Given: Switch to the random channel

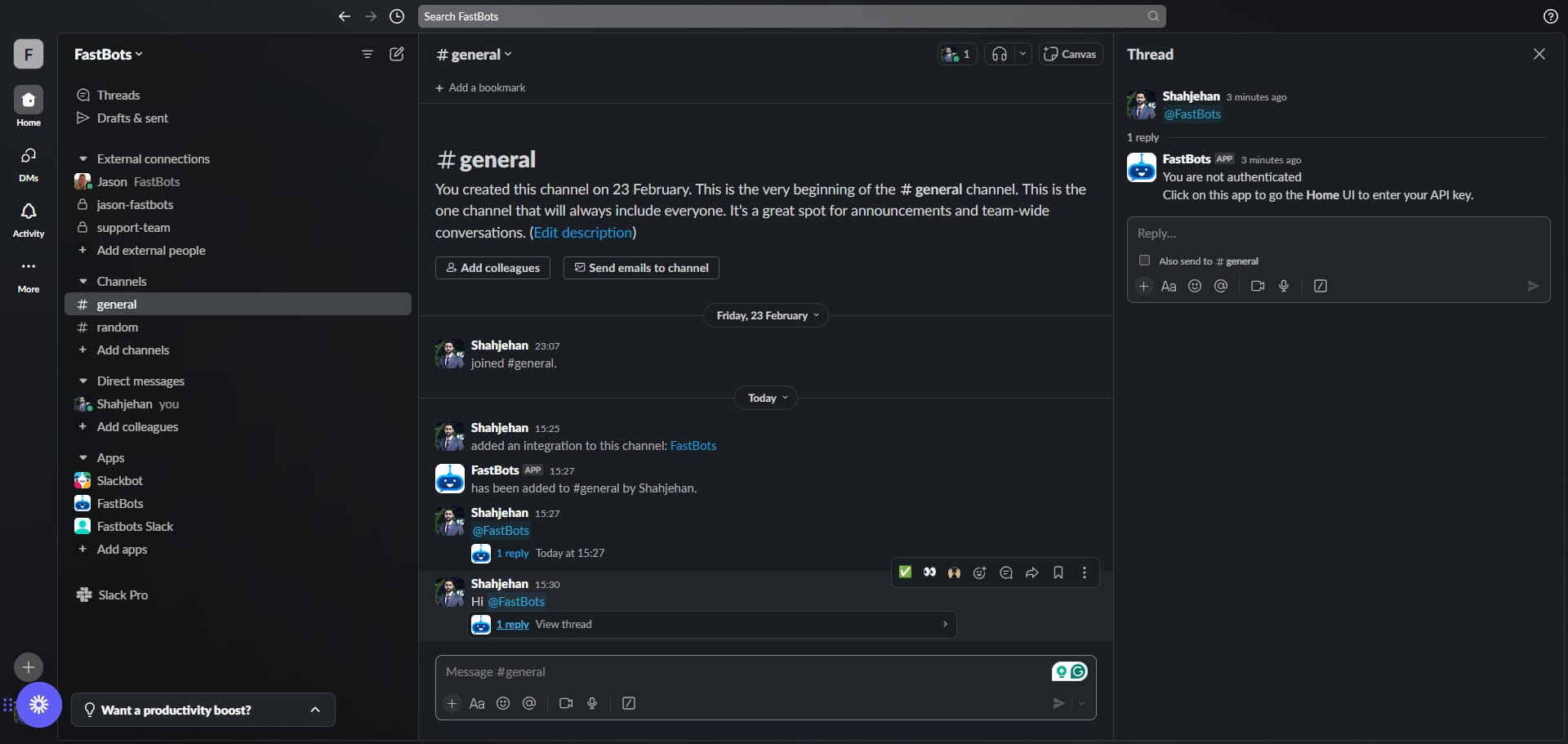Looking at the screenshot, I should click(x=238, y=327).
